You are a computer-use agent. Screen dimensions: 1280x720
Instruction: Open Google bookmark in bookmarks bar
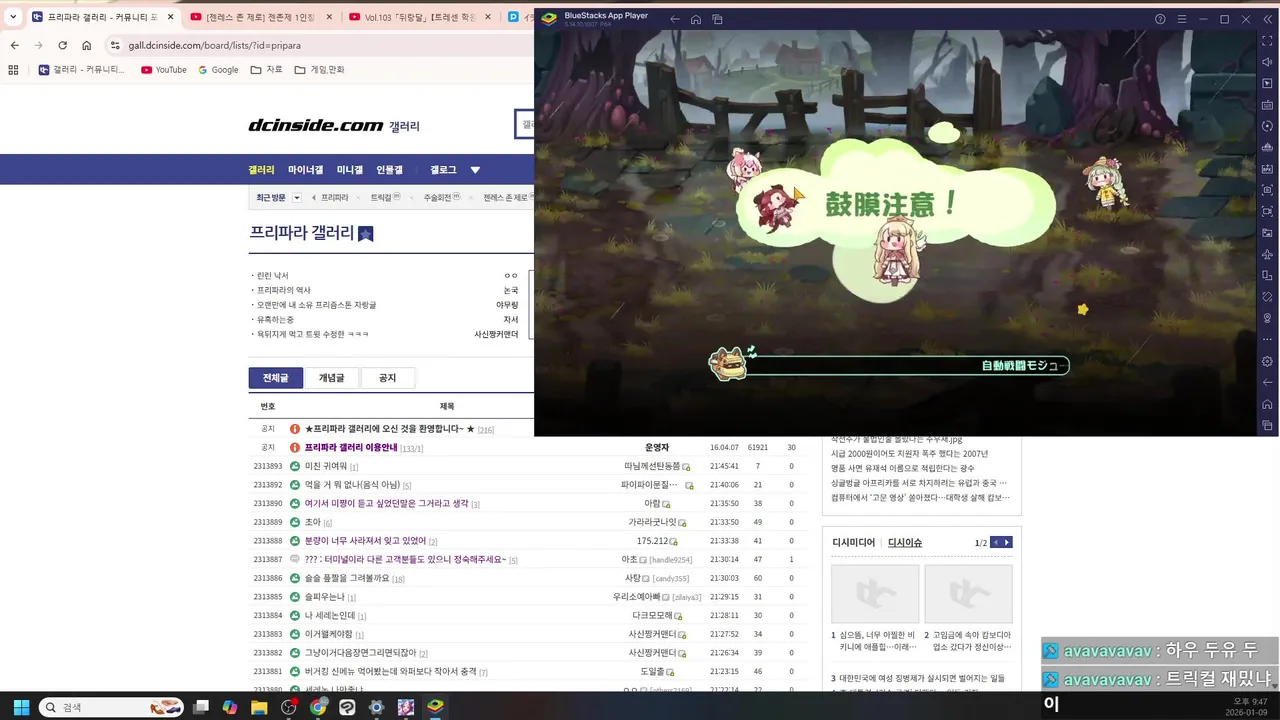[218, 70]
